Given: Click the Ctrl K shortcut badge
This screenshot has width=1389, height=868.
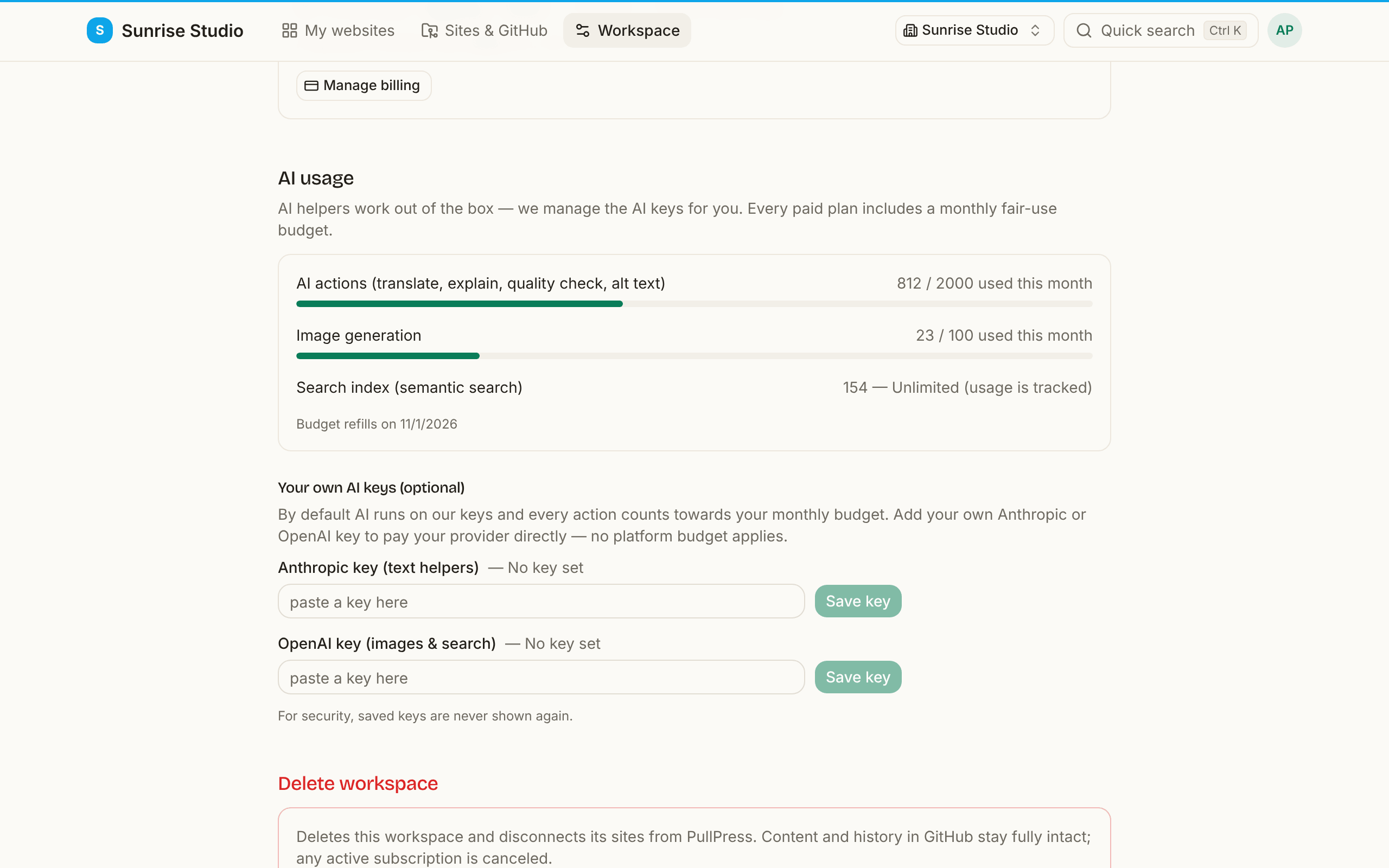Looking at the screenshot, I should pyautogui.click(x=1225, y=30).
